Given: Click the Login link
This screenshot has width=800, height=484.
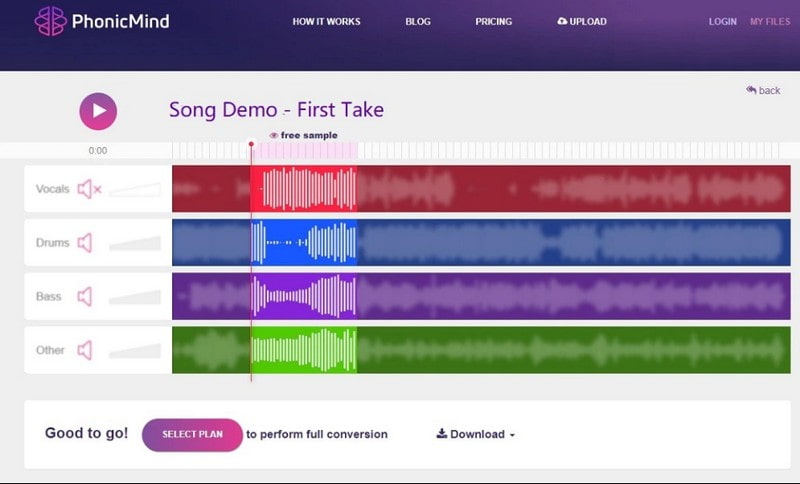Looking at the screenshot, I should click(x=722, y=21).
